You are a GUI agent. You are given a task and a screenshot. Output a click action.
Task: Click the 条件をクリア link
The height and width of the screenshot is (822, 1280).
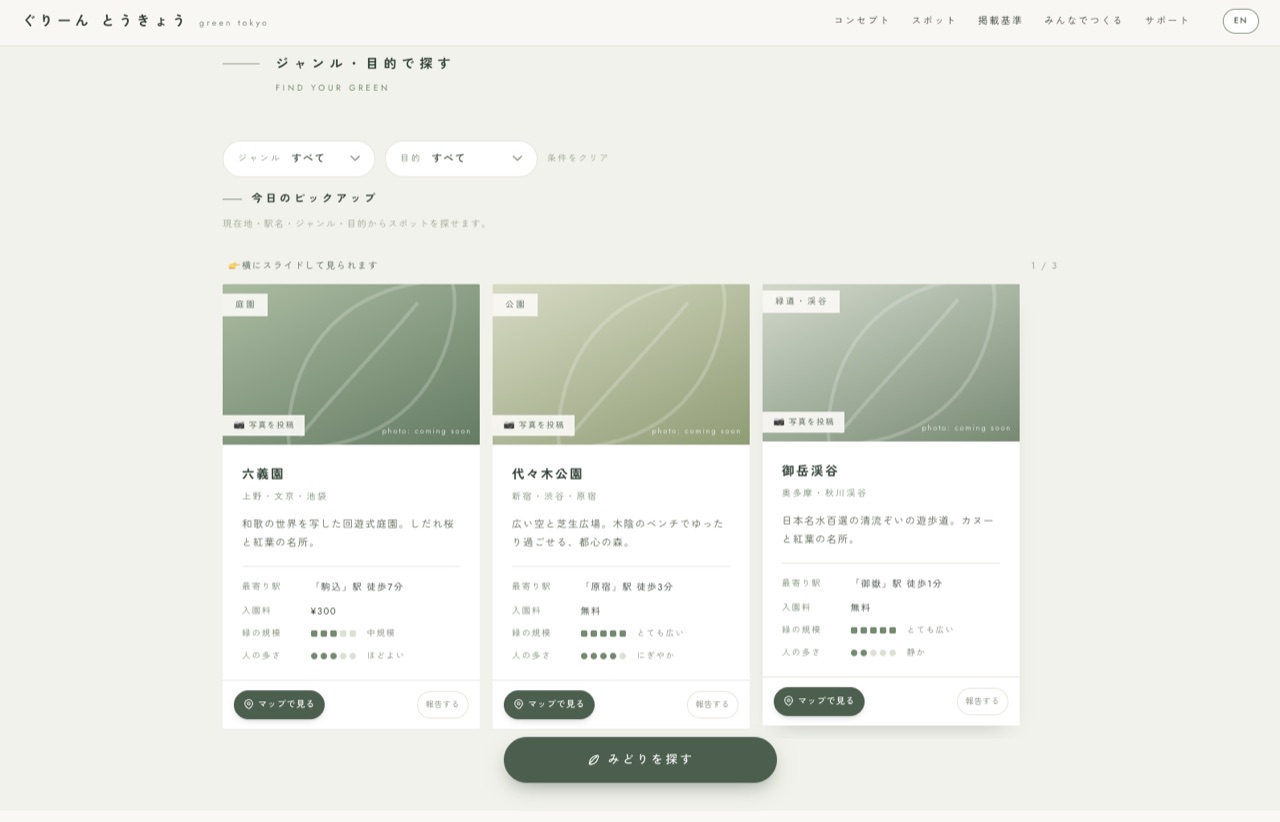point(578,158)
